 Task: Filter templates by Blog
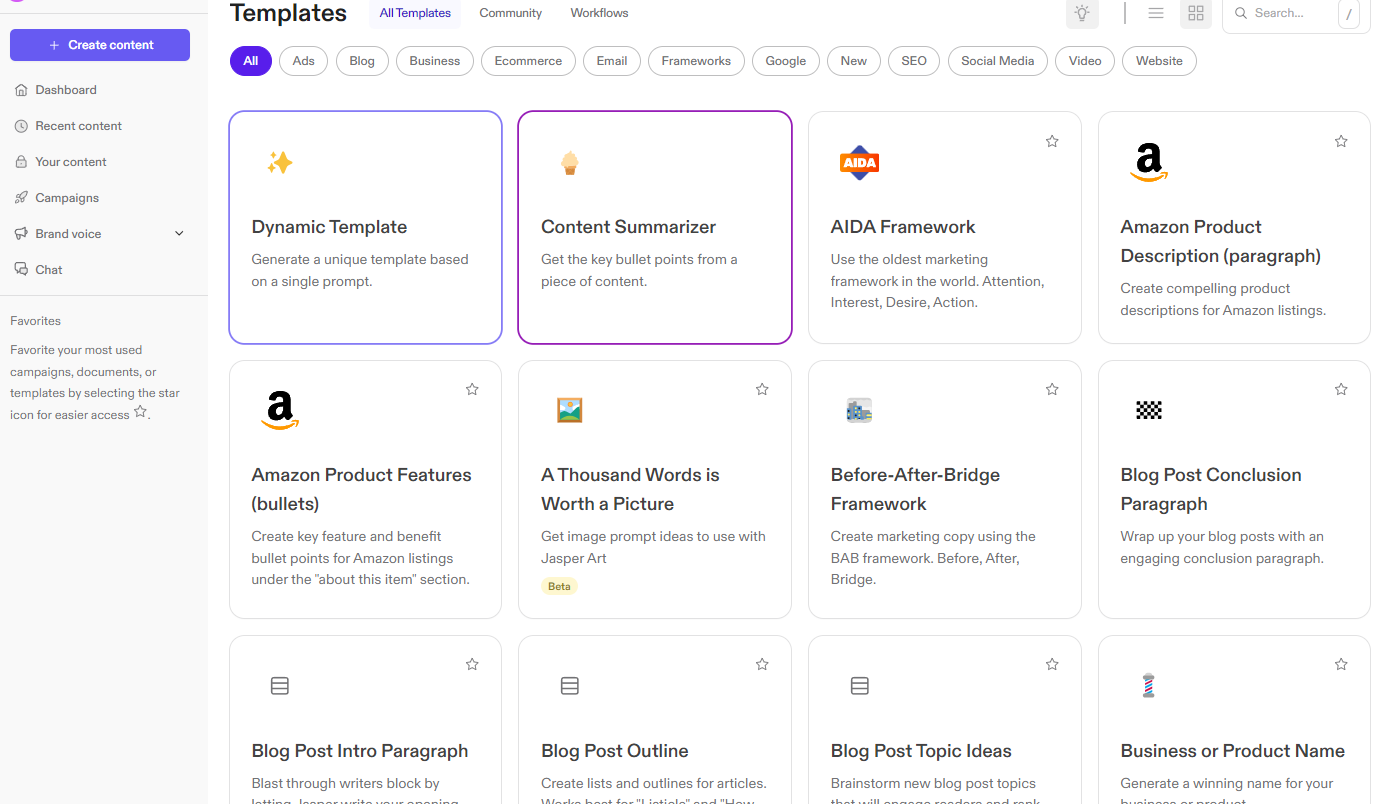pos(362,61)
